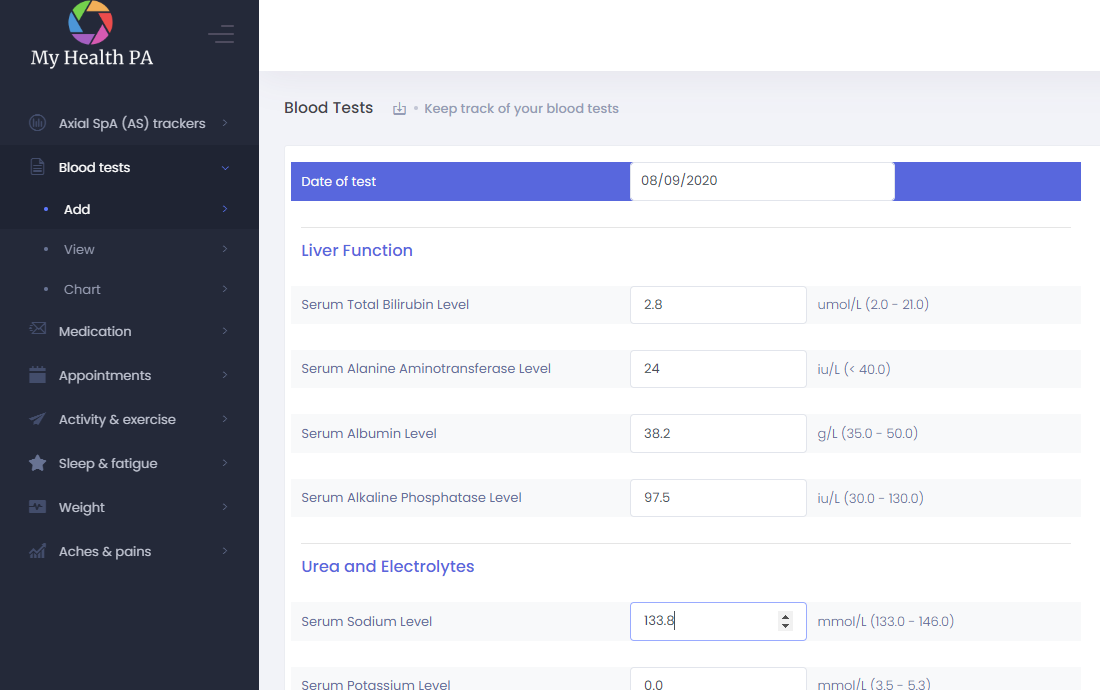1100x690 pixels.
Task: Click the Serum Total Bilirubin Level input
Action: [x=718, y=304]
